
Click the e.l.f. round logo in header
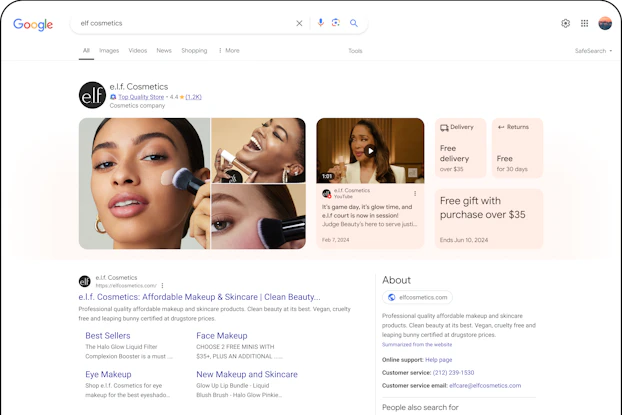(x=92, y=95)
